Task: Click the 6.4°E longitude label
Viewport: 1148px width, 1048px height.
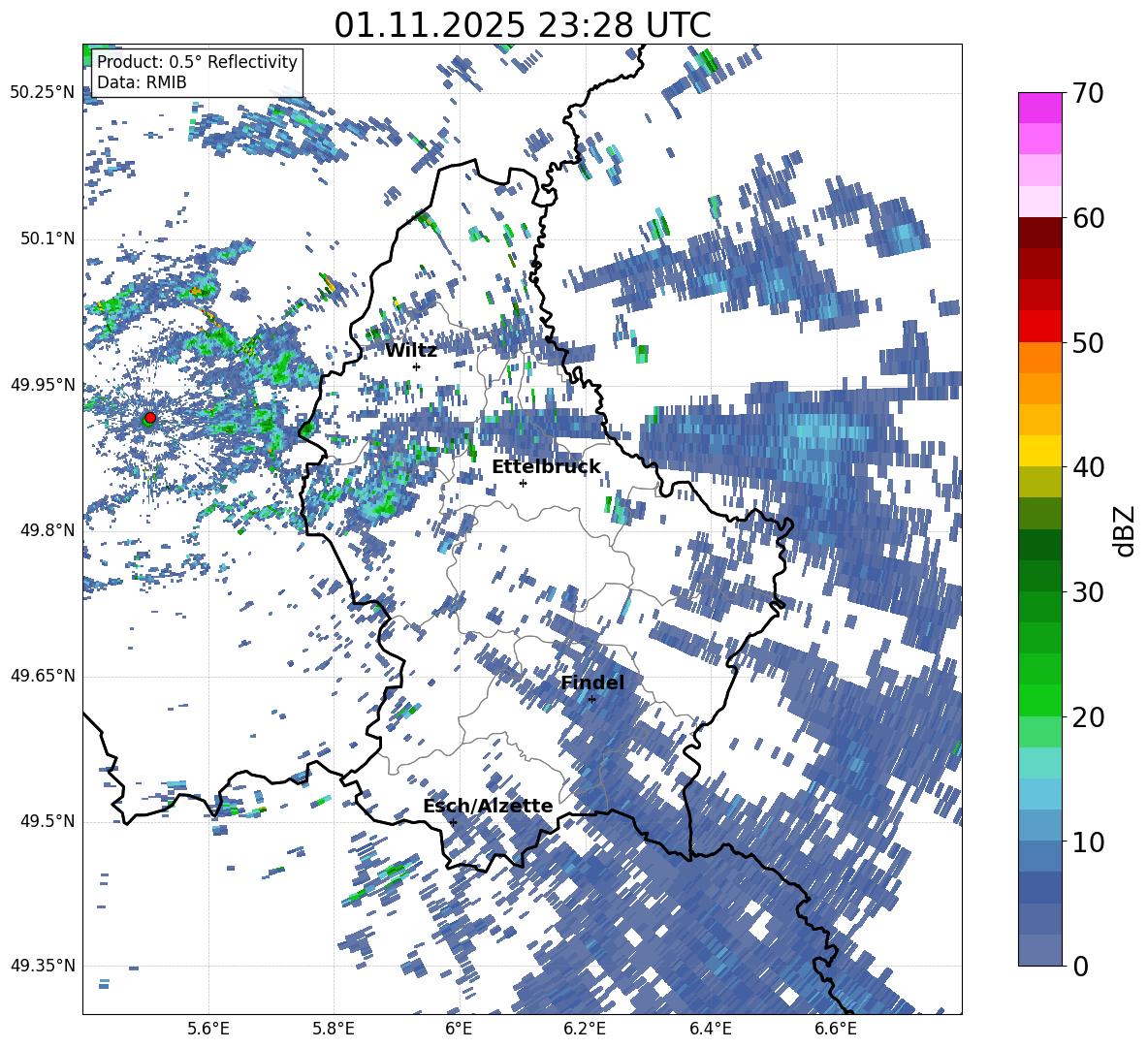Action: [710, 1029]
